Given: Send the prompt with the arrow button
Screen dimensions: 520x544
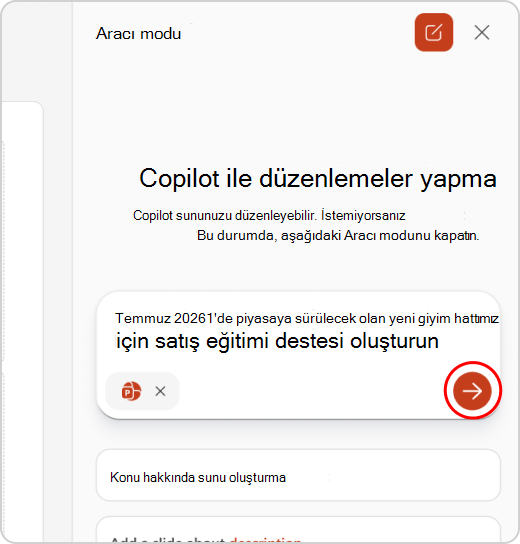Looking at the screenshot, I should 472,391.
